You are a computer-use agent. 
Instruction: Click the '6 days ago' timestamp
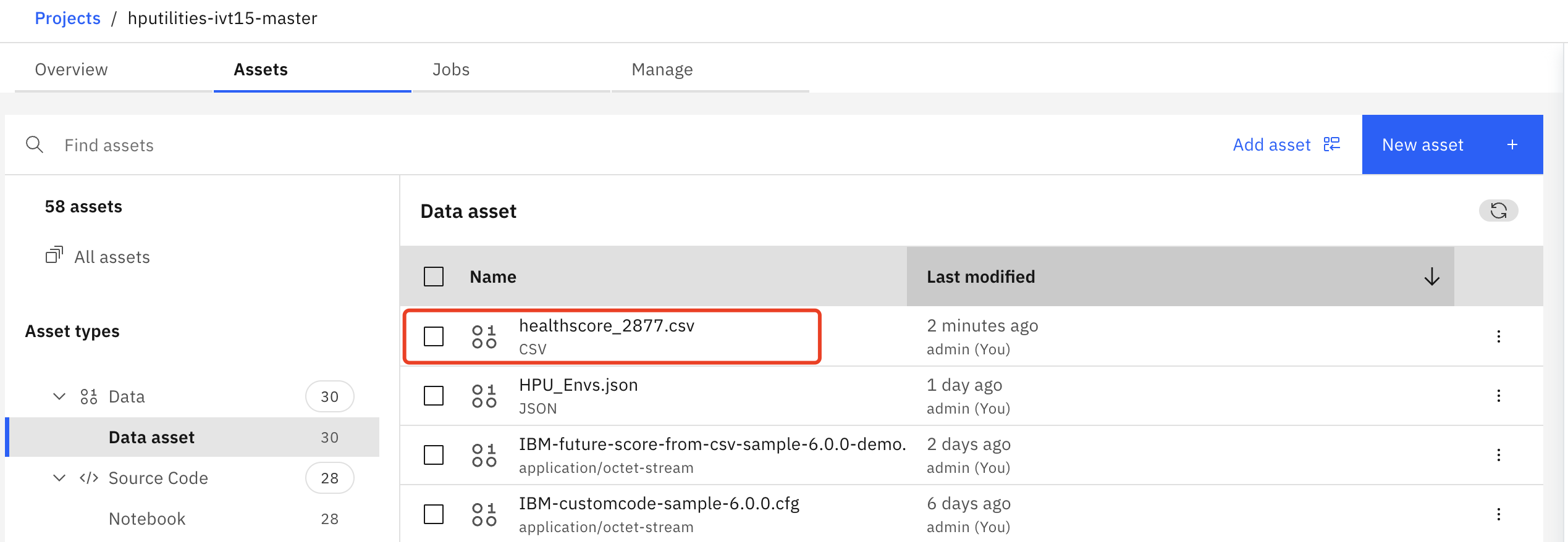point(969,503)
